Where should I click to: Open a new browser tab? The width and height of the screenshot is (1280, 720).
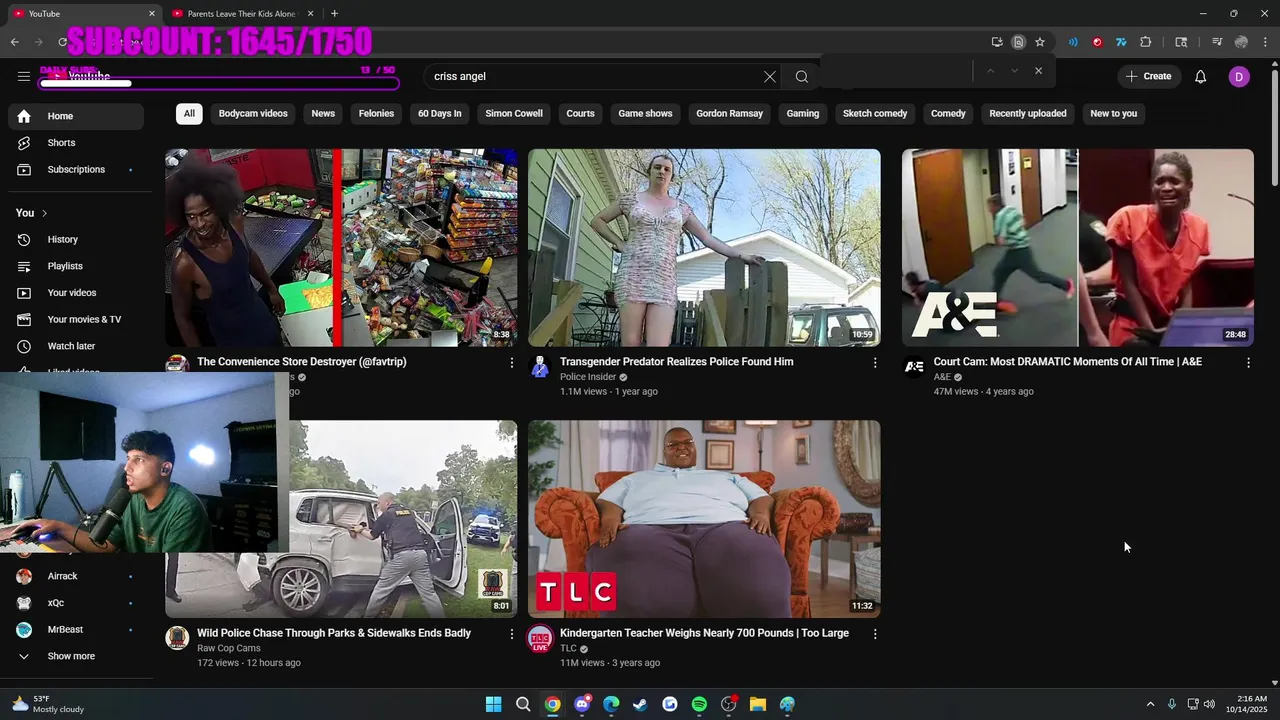334,14
